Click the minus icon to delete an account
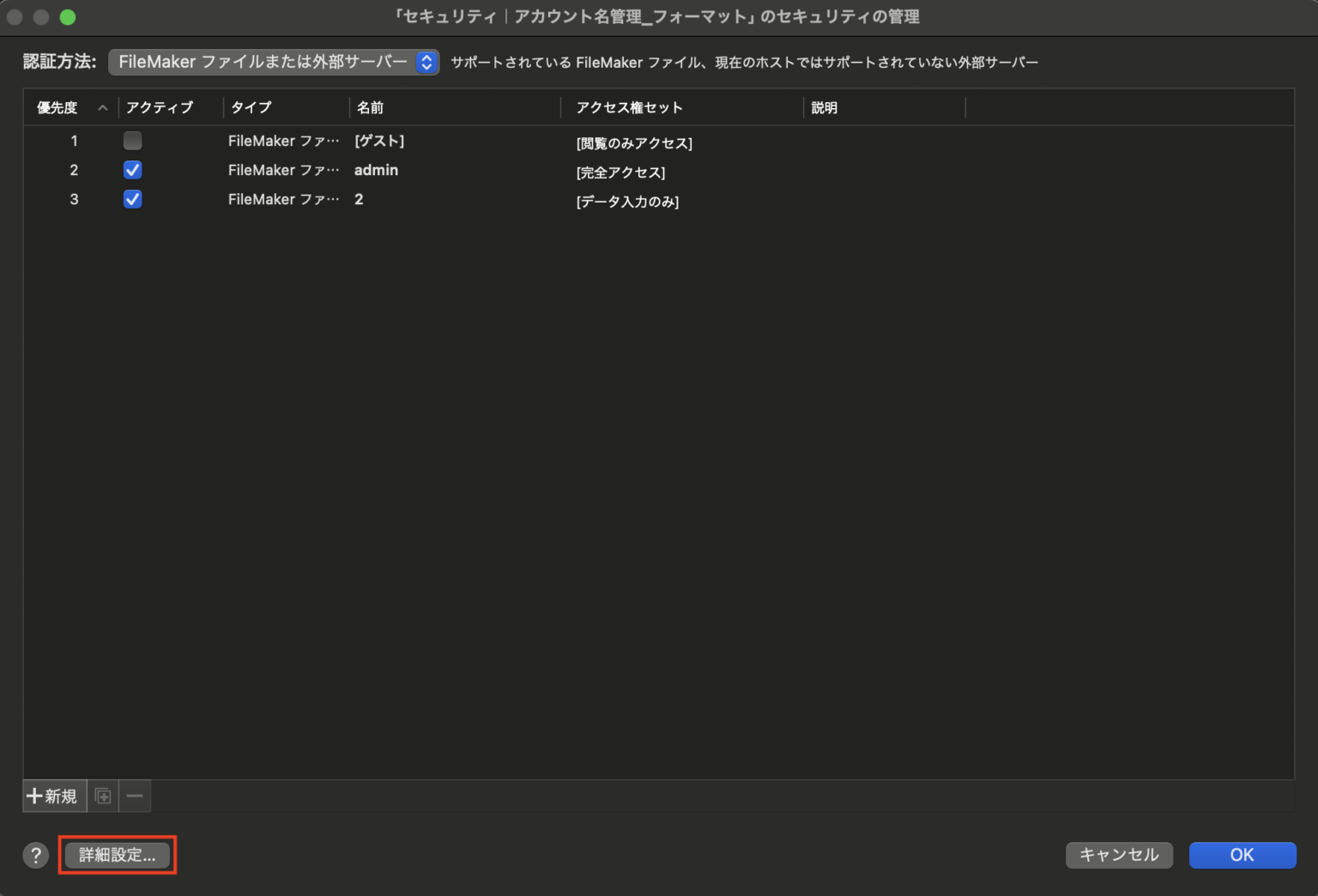The height and width of the screenshot is (896, 1318). tap(134, 796)
